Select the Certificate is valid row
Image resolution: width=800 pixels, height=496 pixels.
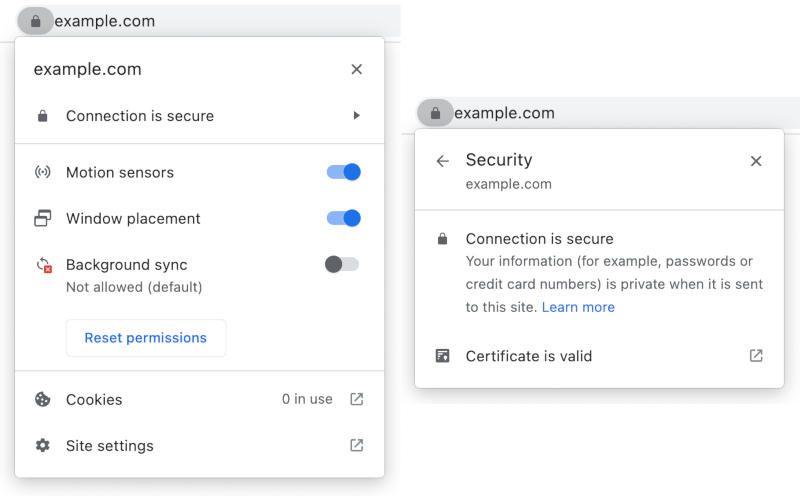529,356
